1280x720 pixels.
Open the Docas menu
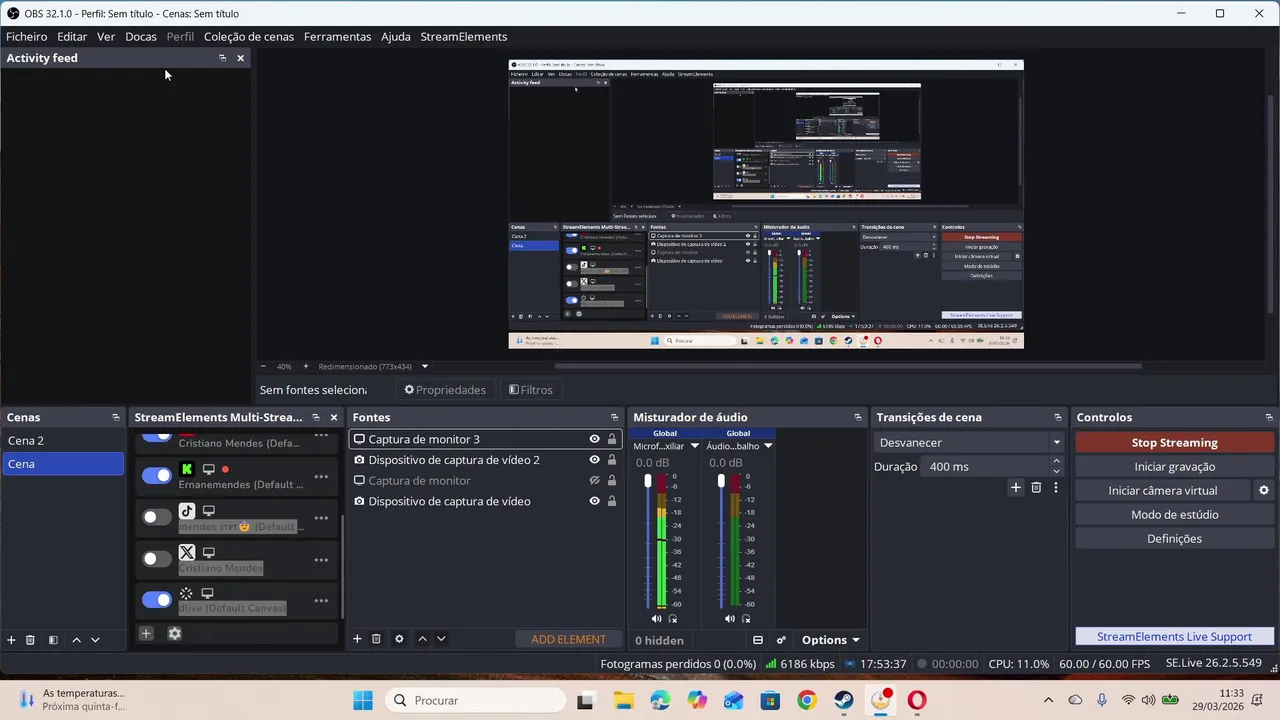pos(141,36)
